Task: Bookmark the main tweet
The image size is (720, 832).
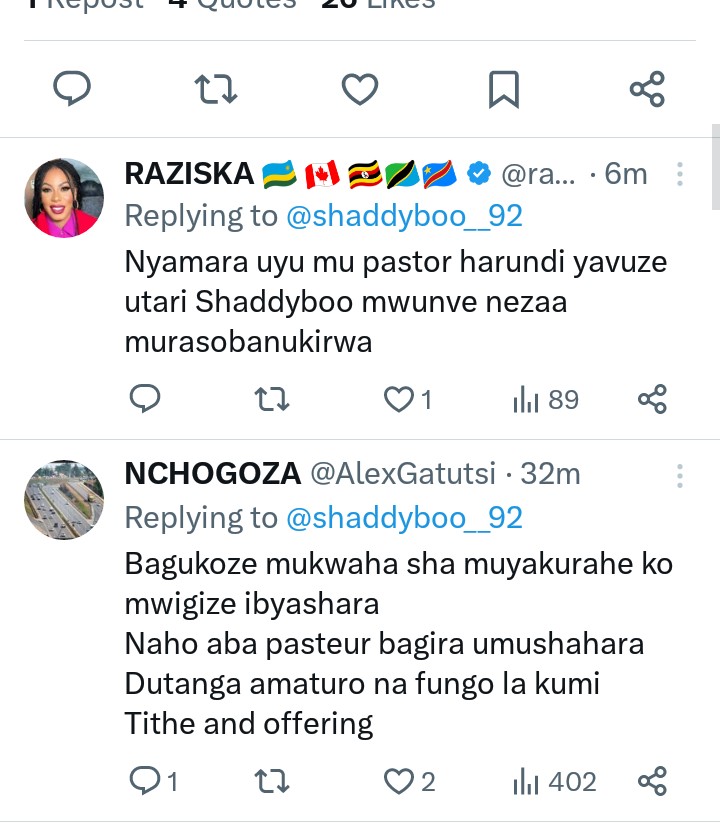Action: coord(503,89)
